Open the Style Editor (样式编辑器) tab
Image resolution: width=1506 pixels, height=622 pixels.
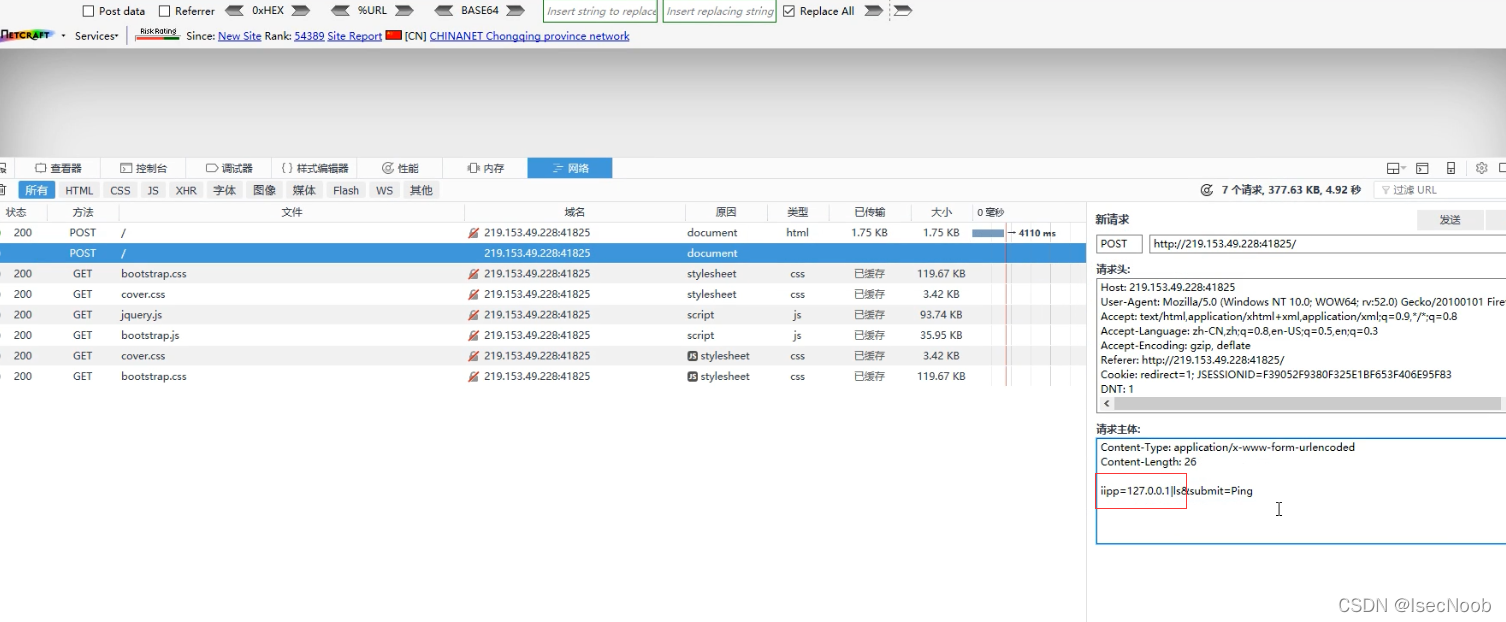click(x=314, y=168)
